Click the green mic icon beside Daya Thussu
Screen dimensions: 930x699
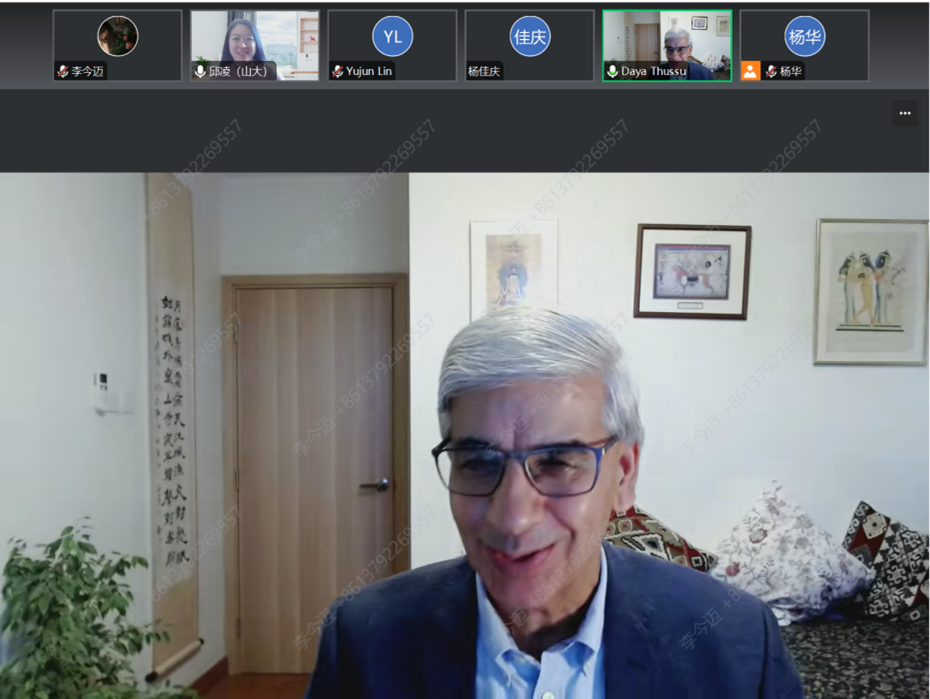(612, 72)
